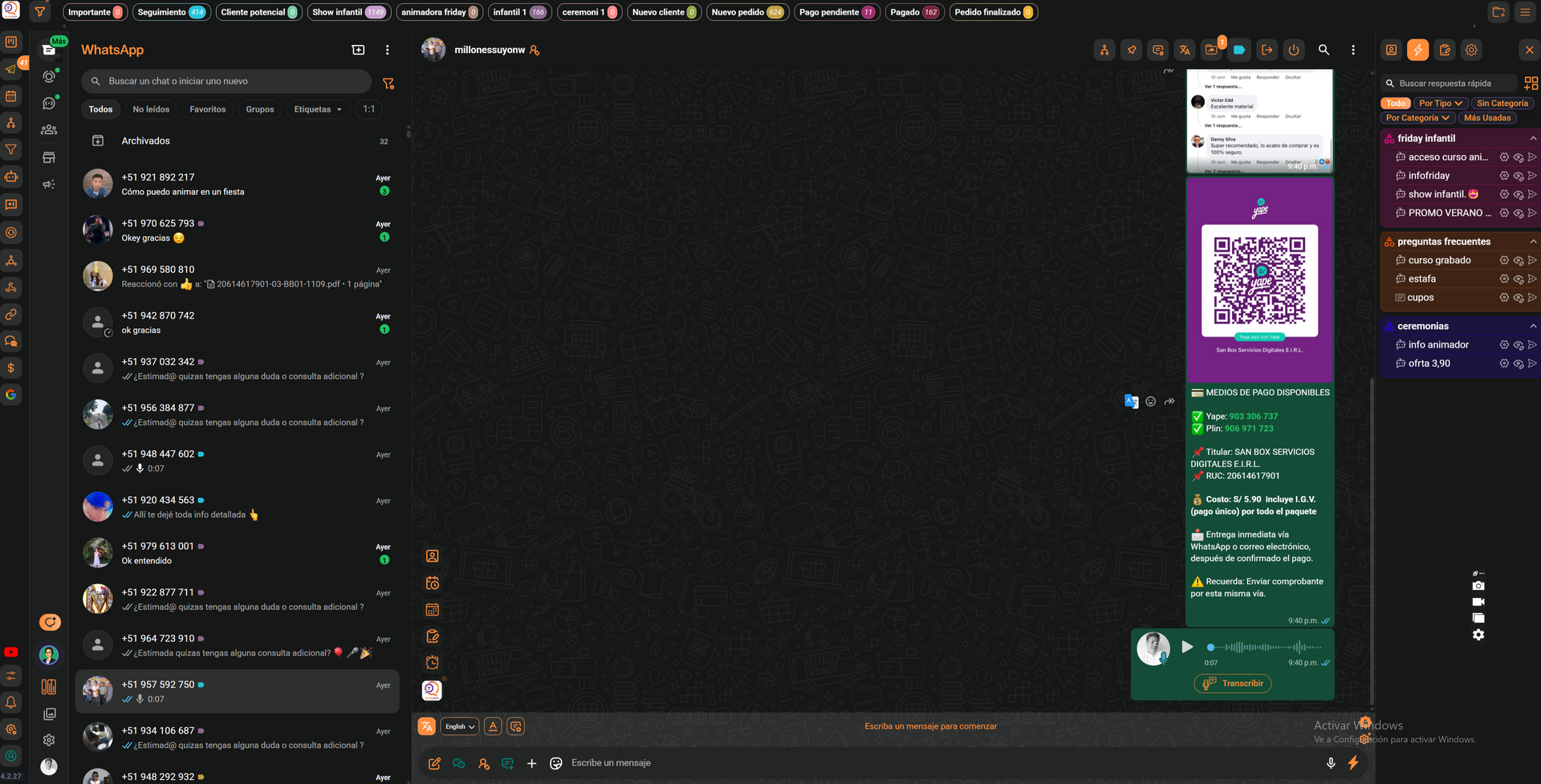Screen dimensions: 1541x784
Task: Click the search icon in chat header
Action: point(1323,50)
